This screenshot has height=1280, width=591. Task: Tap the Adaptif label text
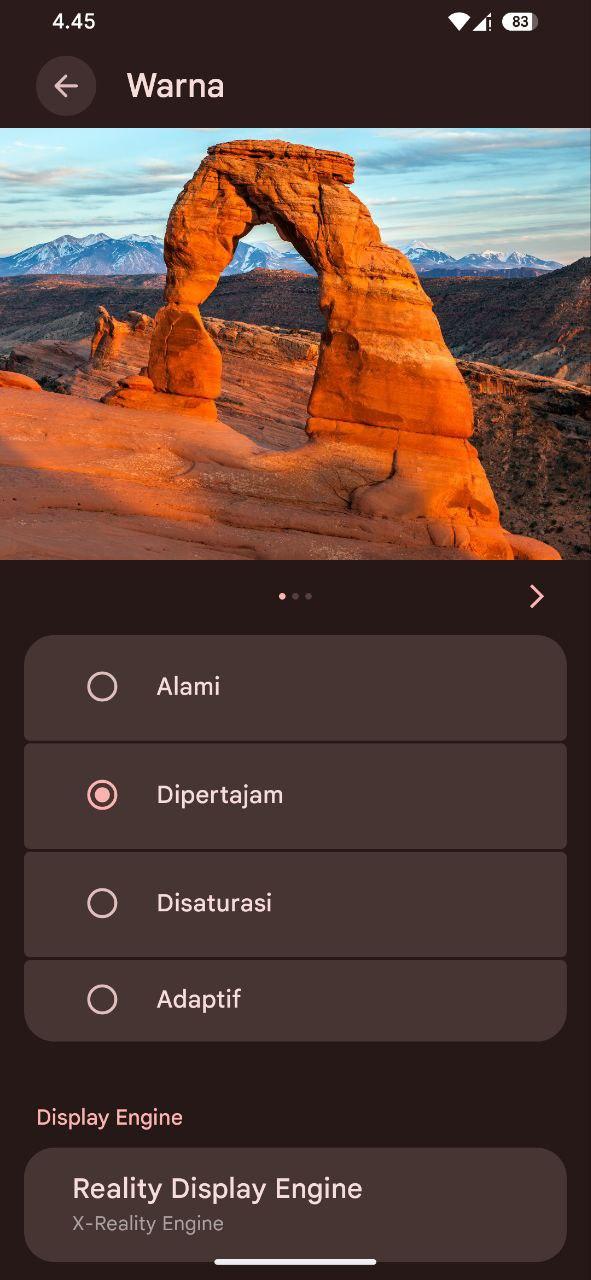pyautogui.click(x=199, y=999)
